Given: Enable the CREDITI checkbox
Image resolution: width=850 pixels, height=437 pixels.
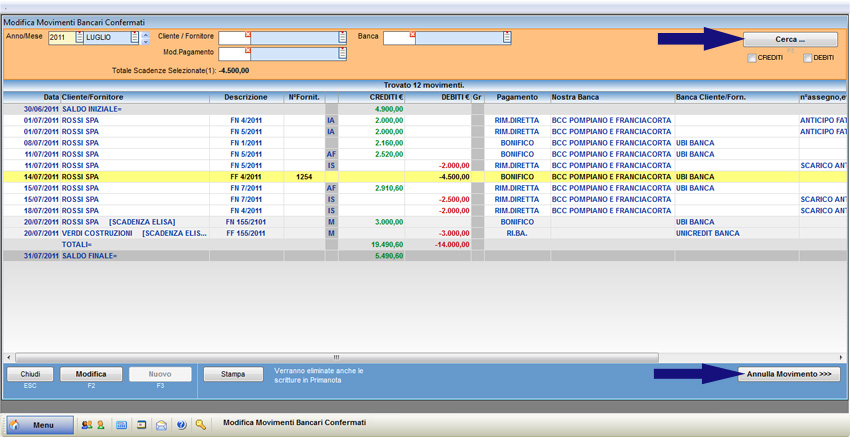Looking at the screenshot, I should point(753,58).
